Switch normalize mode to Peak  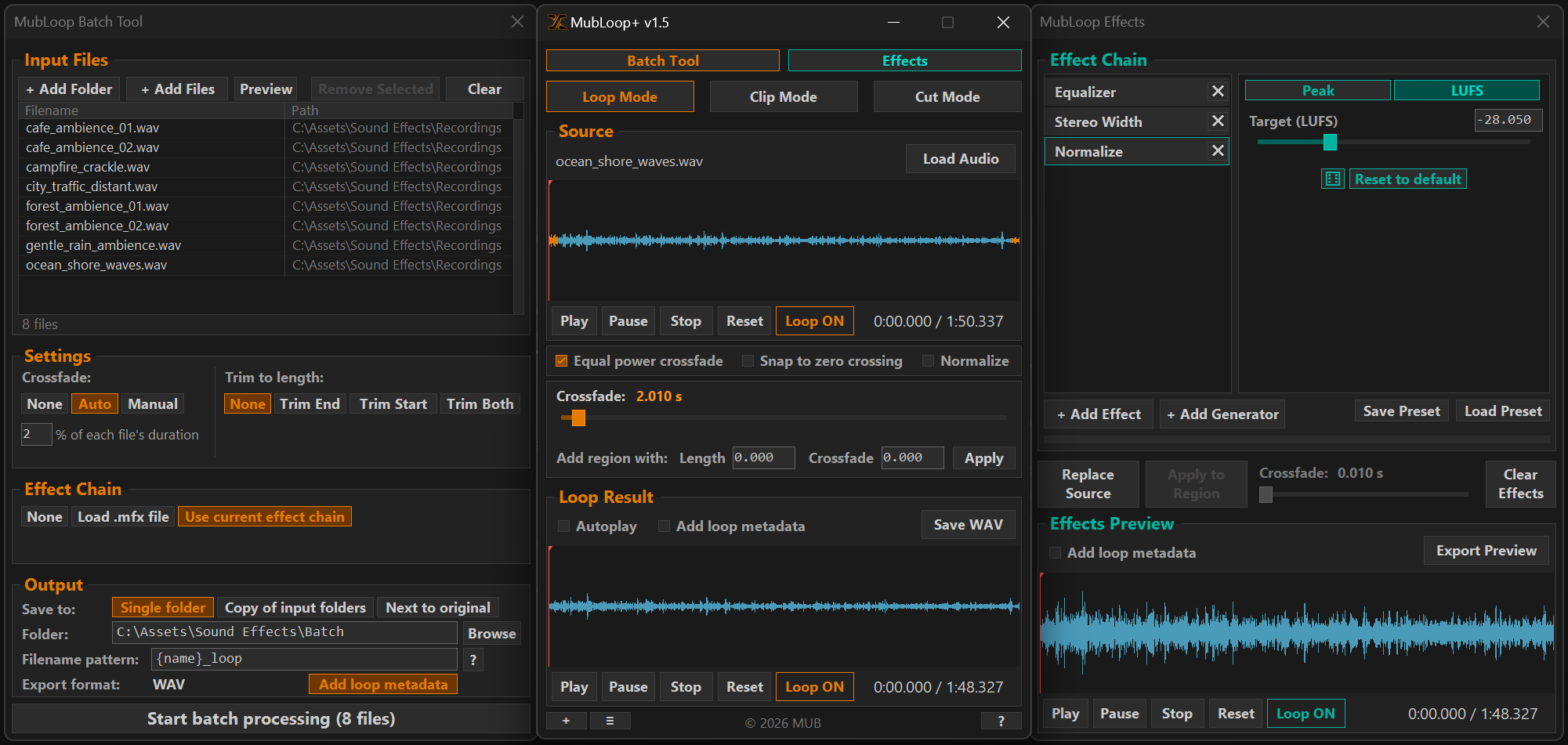tap(1318, 90)
